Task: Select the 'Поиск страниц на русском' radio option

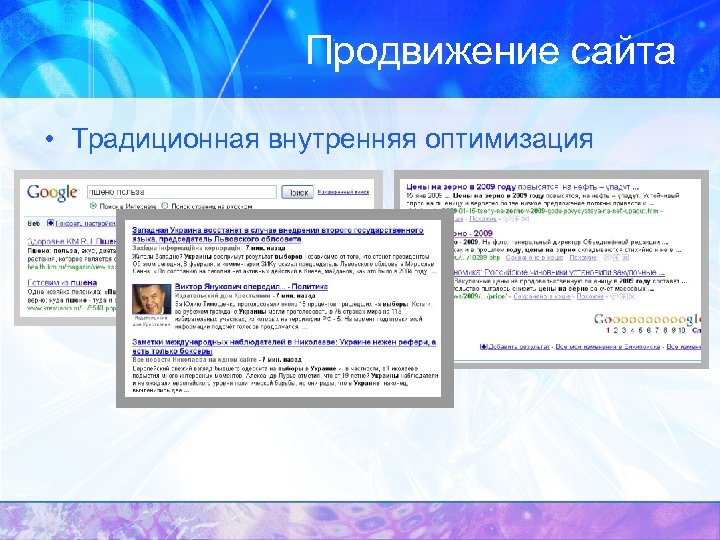Action: pos(166,206)
